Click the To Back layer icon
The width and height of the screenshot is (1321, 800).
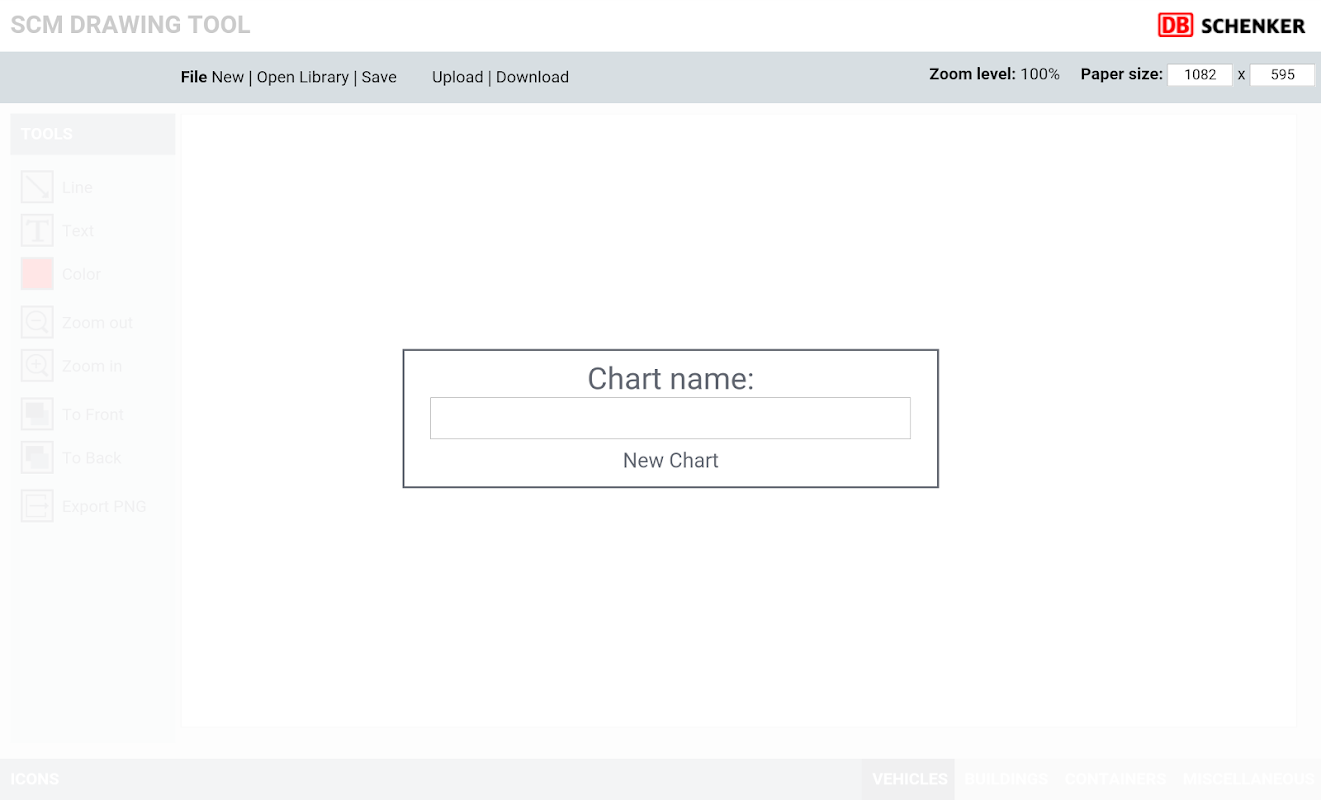pos(37,458)
